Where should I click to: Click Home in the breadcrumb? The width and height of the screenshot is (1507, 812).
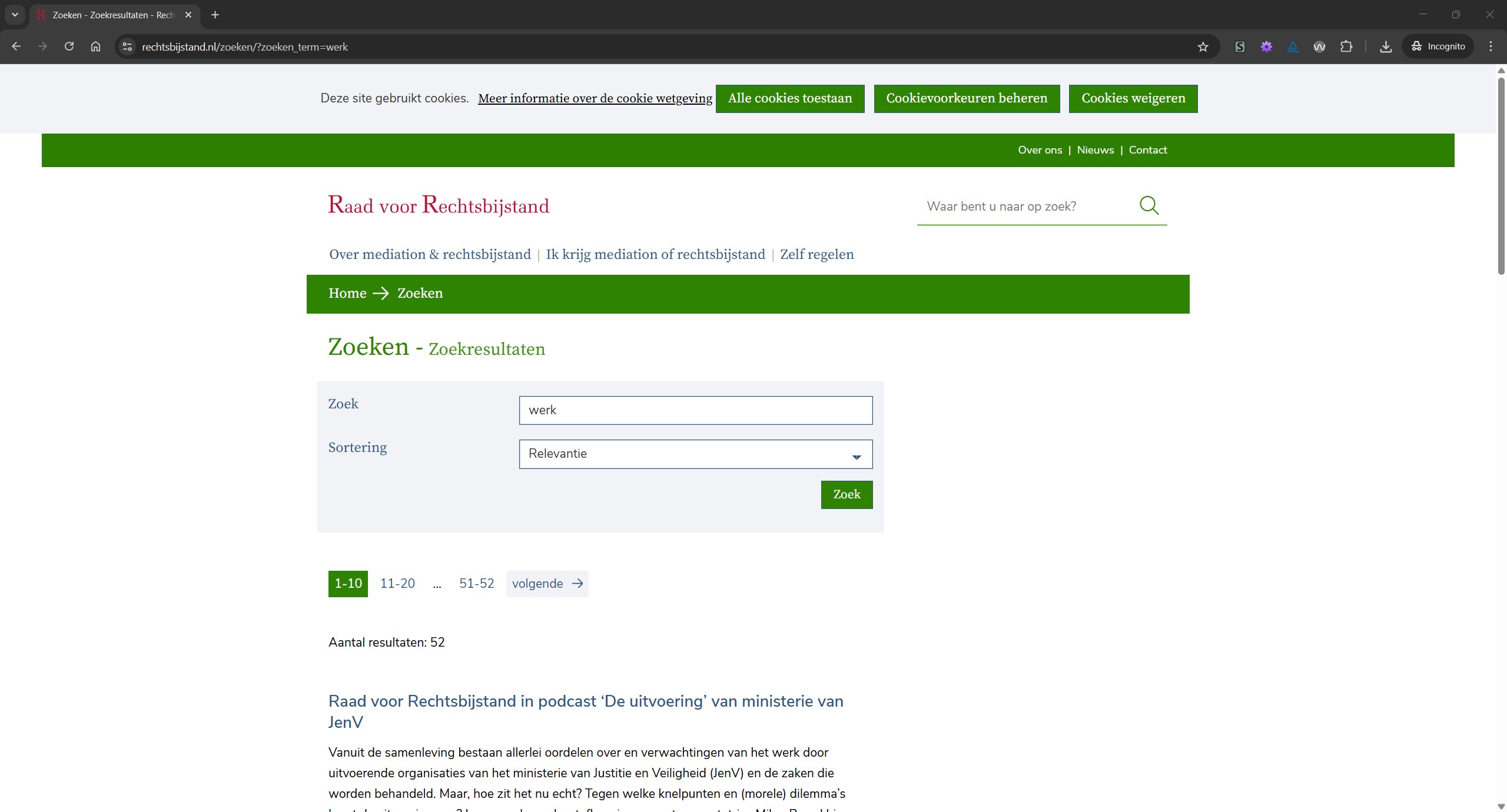[347, 293]
